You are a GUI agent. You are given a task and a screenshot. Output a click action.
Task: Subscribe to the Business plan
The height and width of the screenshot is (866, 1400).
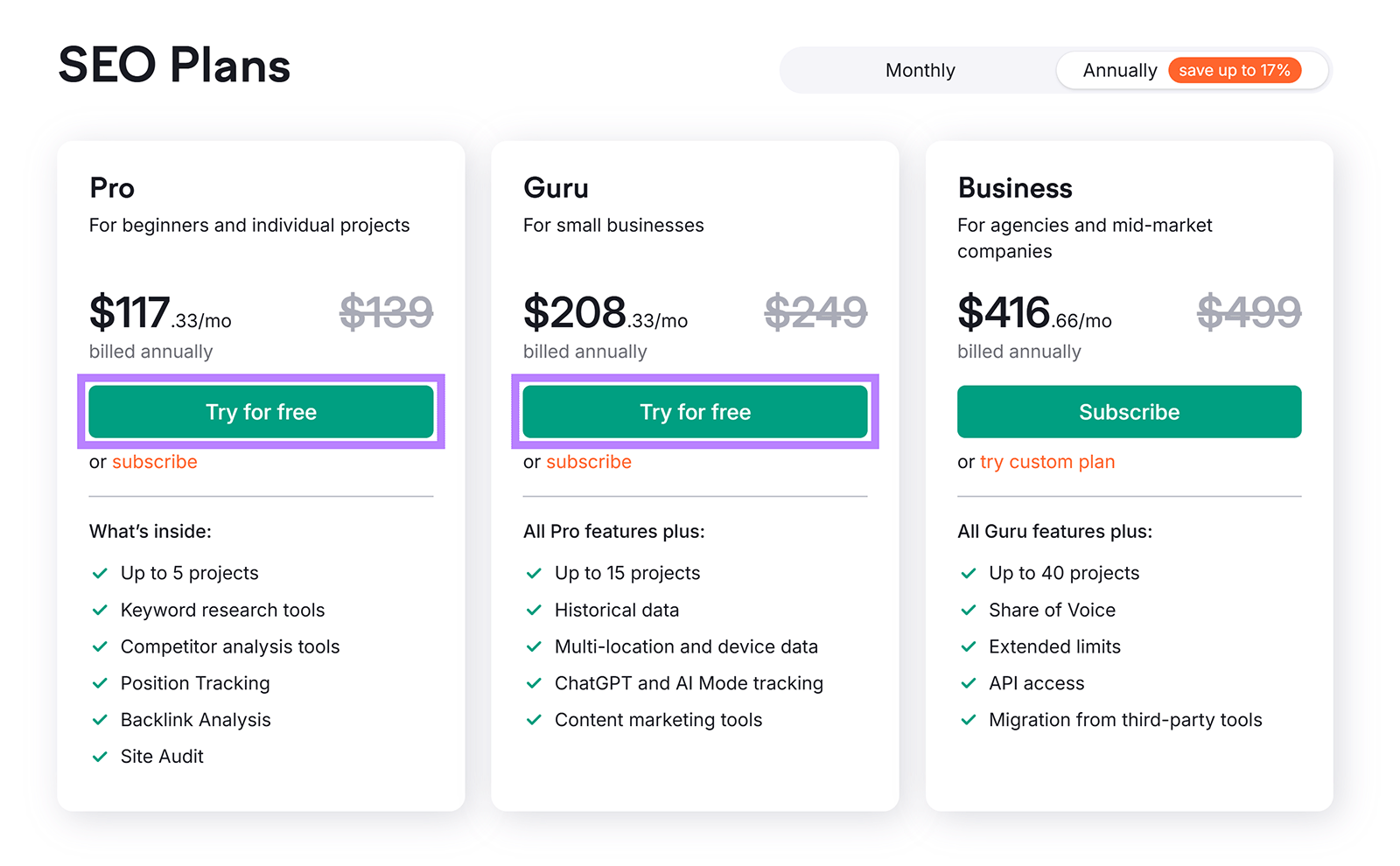click(x=1129, y=411)
